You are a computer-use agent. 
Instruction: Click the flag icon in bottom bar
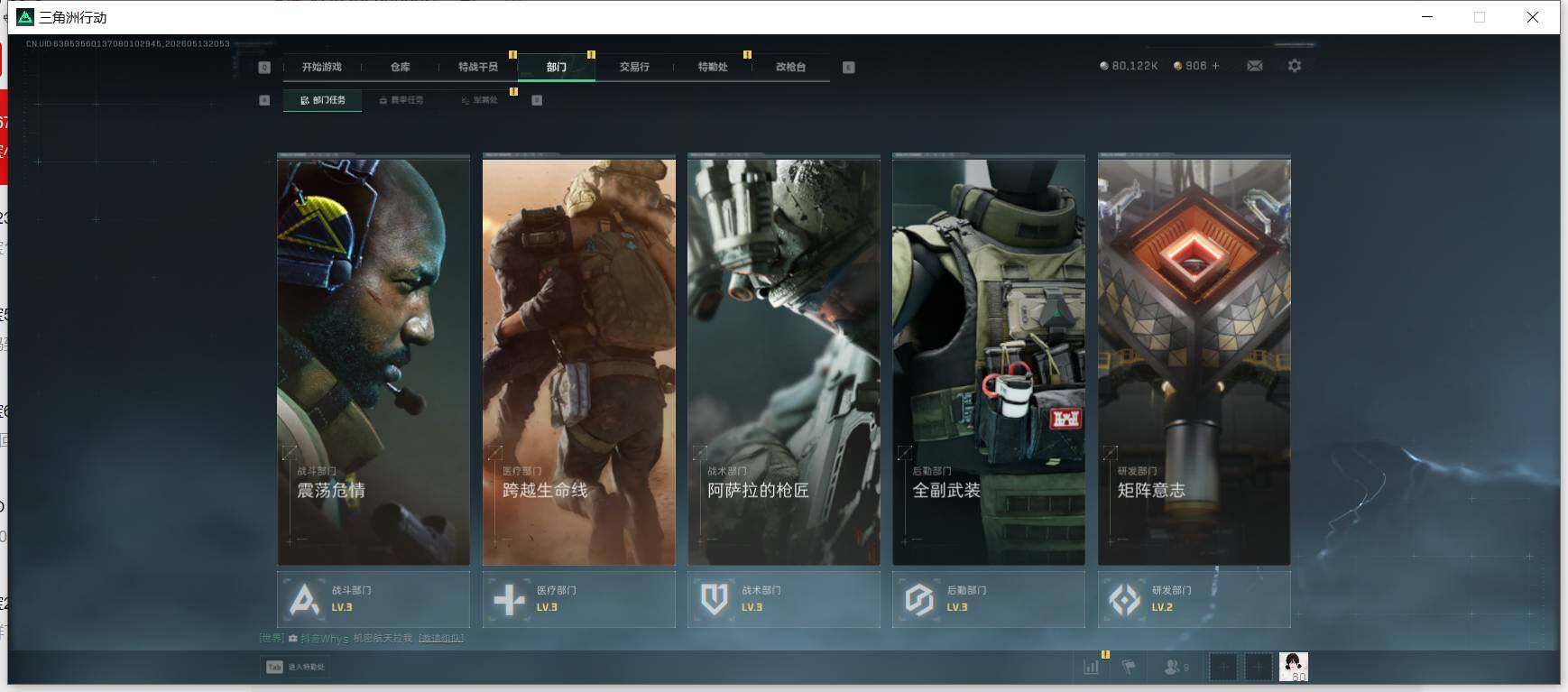[1128, 668]
